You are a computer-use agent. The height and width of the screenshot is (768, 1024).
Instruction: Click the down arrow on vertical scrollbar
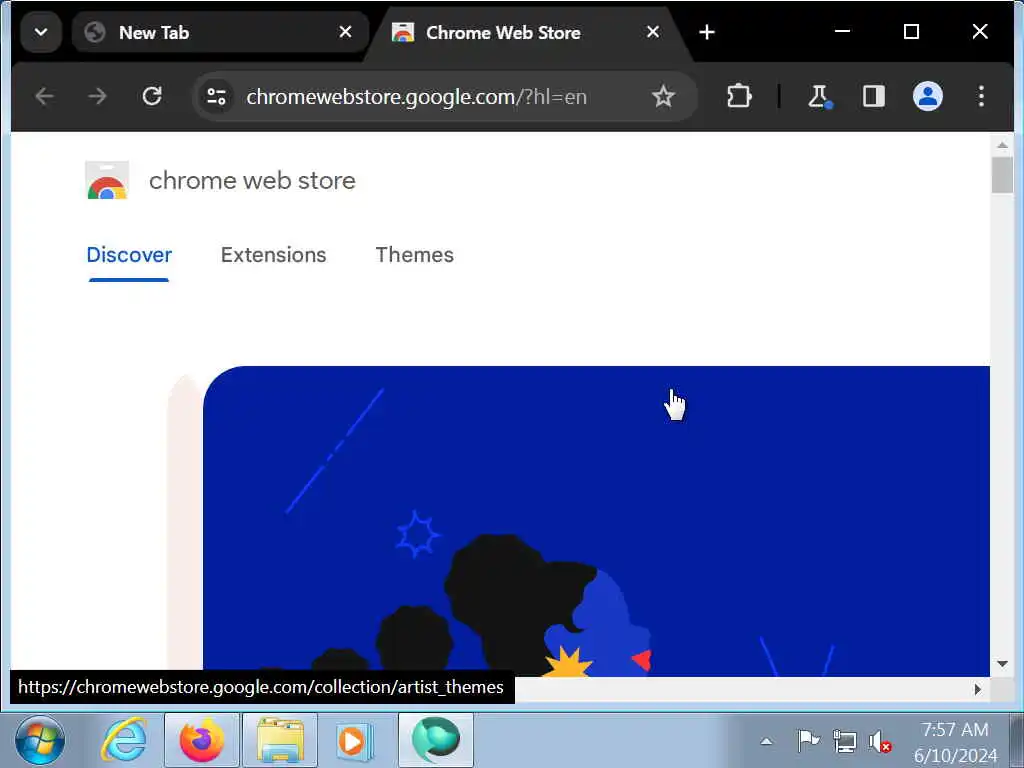point(1002,664)
